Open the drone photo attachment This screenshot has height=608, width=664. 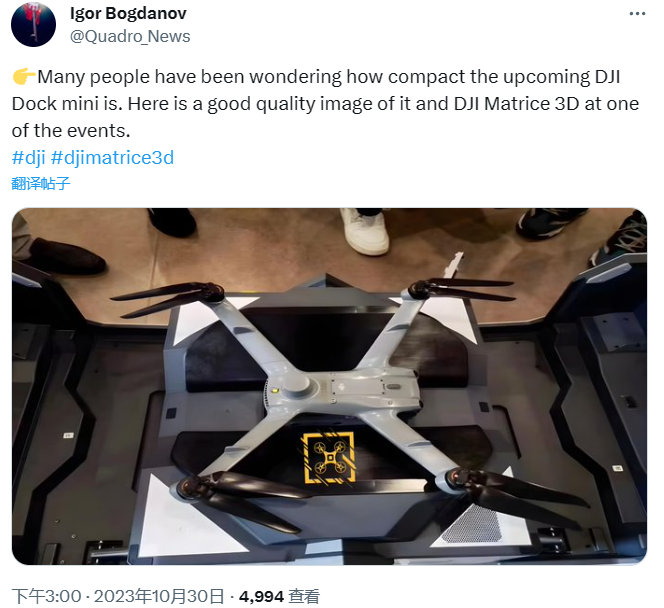(x=329, y=386)
